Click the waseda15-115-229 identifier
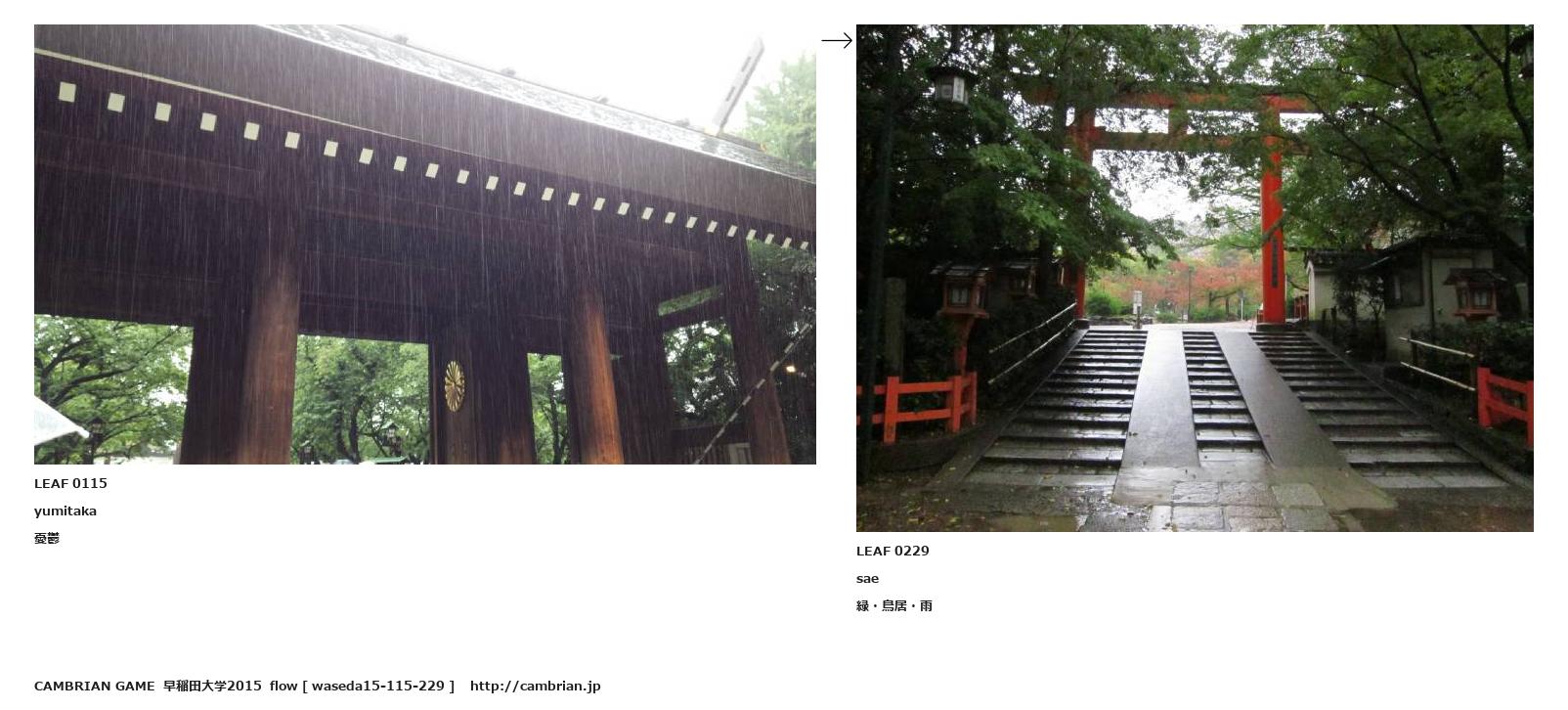 click(377, 686)
